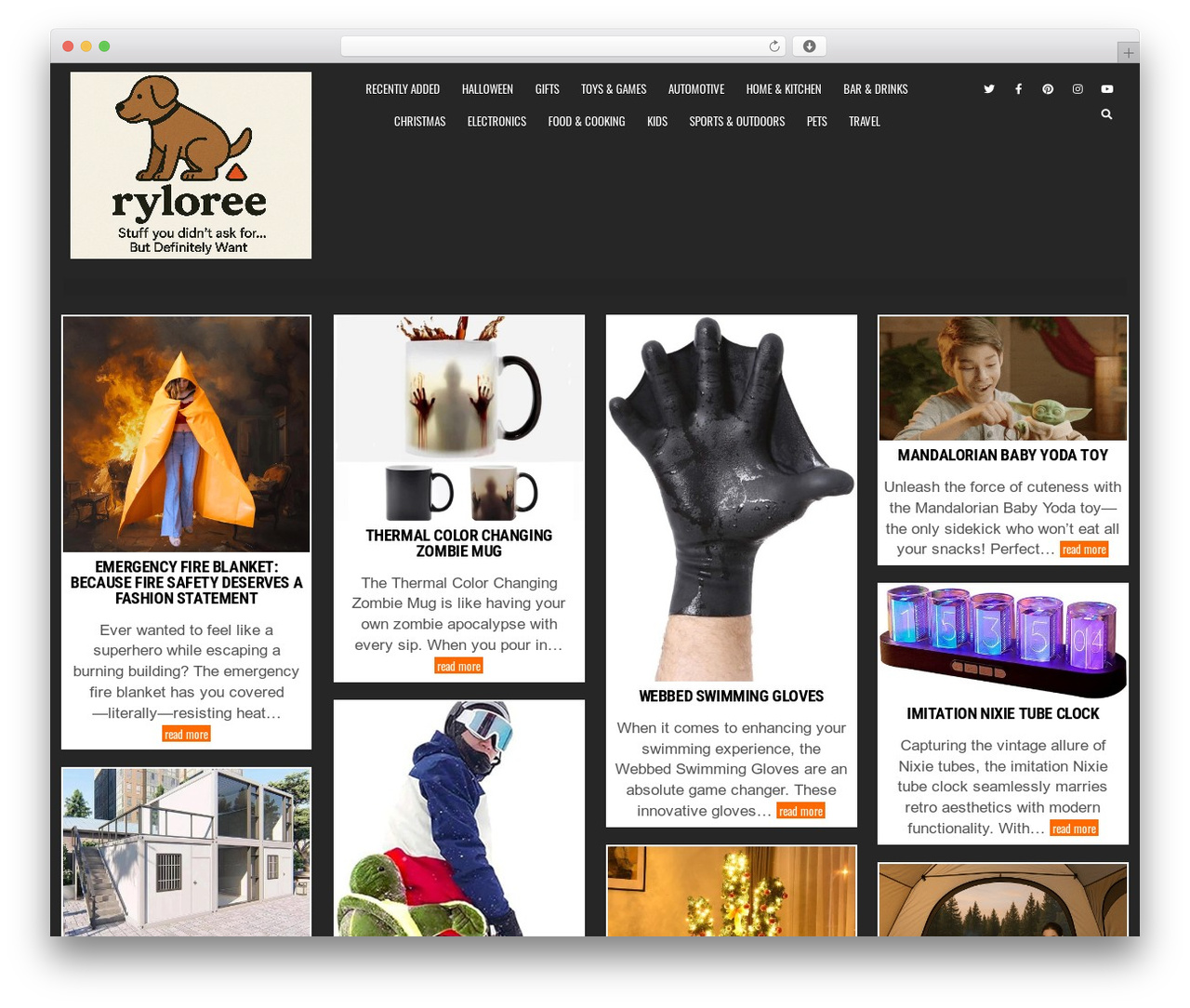Open Webbed Swimming Gloves title link

(732, 696)
